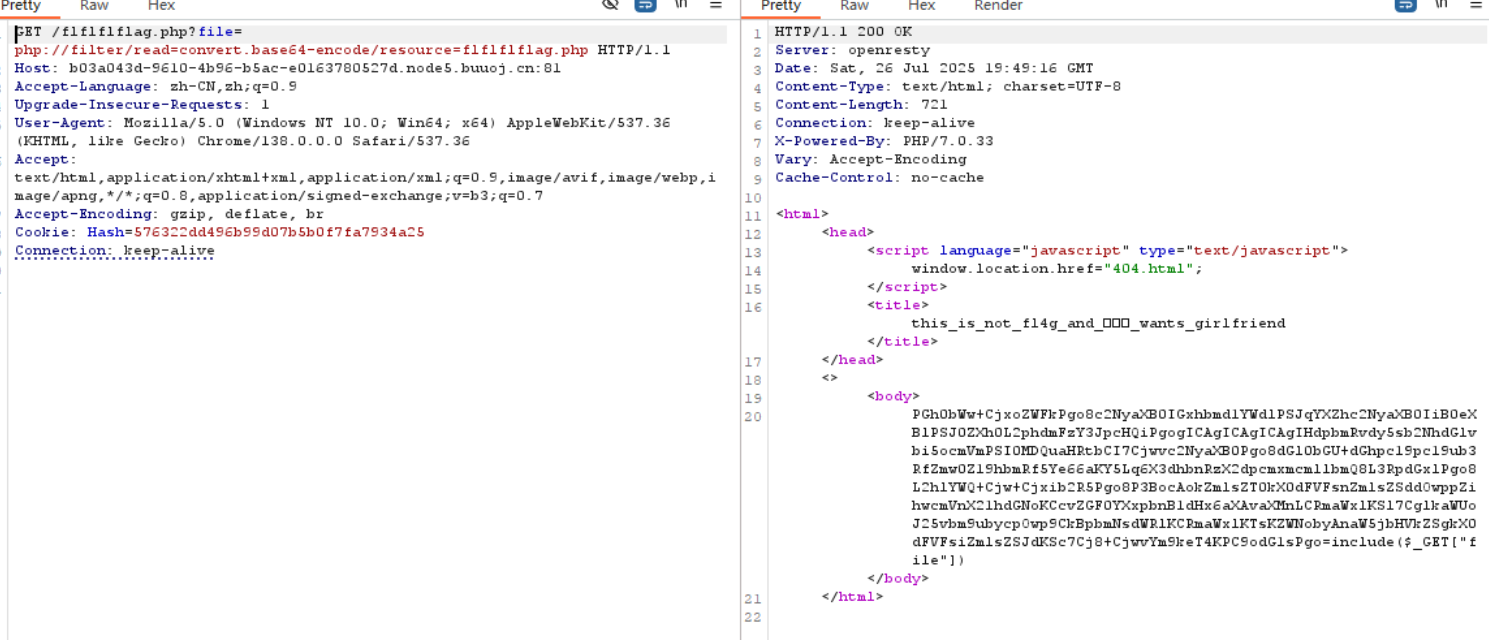The image size is (1489, 640).
Task: Click the php://filter base64-encode payload line
Action: pyautogui.click(x=301, y=50)
